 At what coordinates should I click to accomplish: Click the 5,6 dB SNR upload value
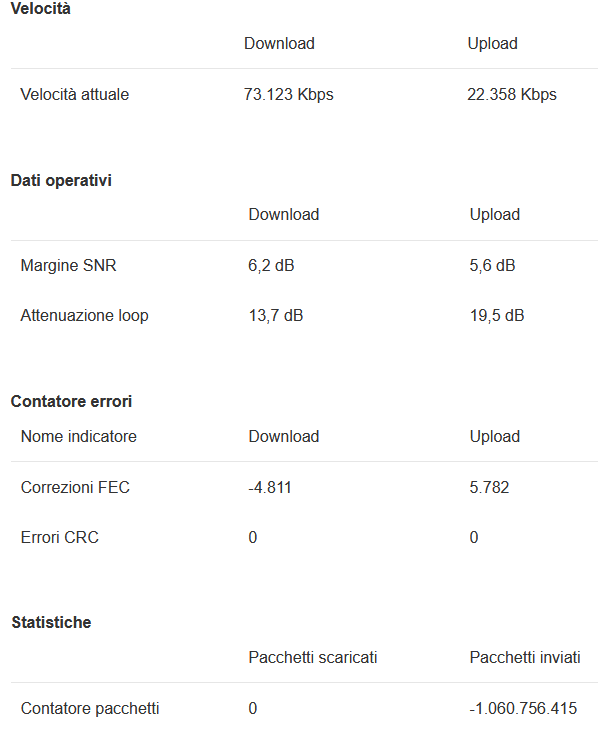[x=492, y=265]
